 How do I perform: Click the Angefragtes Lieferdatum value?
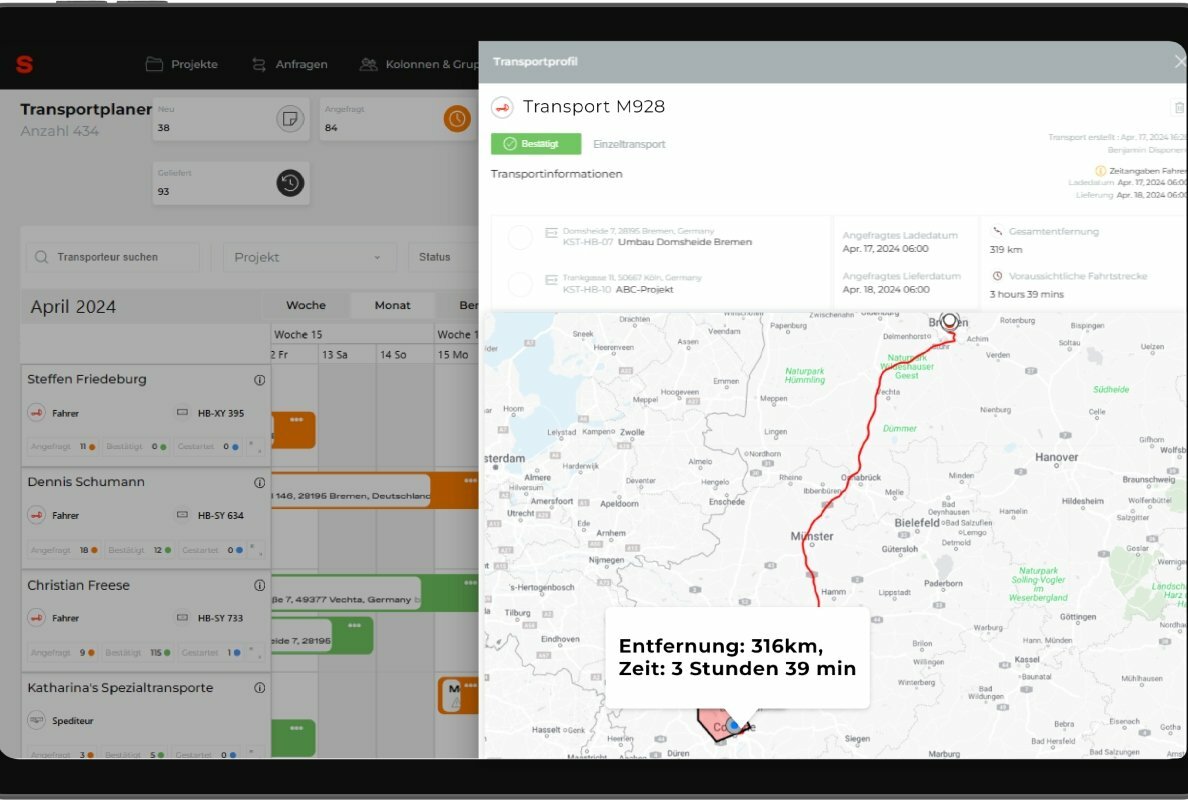click(x=885, y=289)
